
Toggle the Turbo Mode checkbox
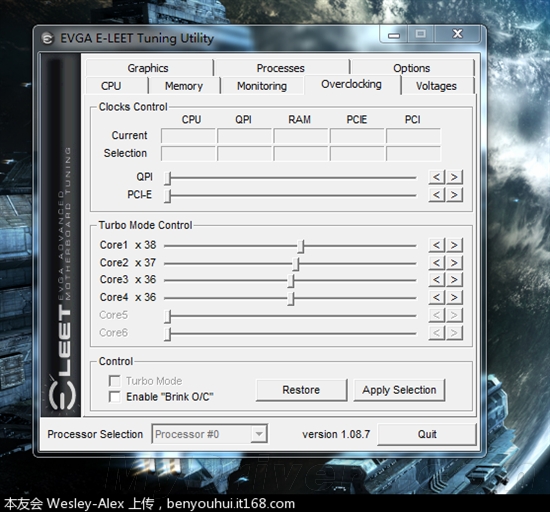point(114,381)
